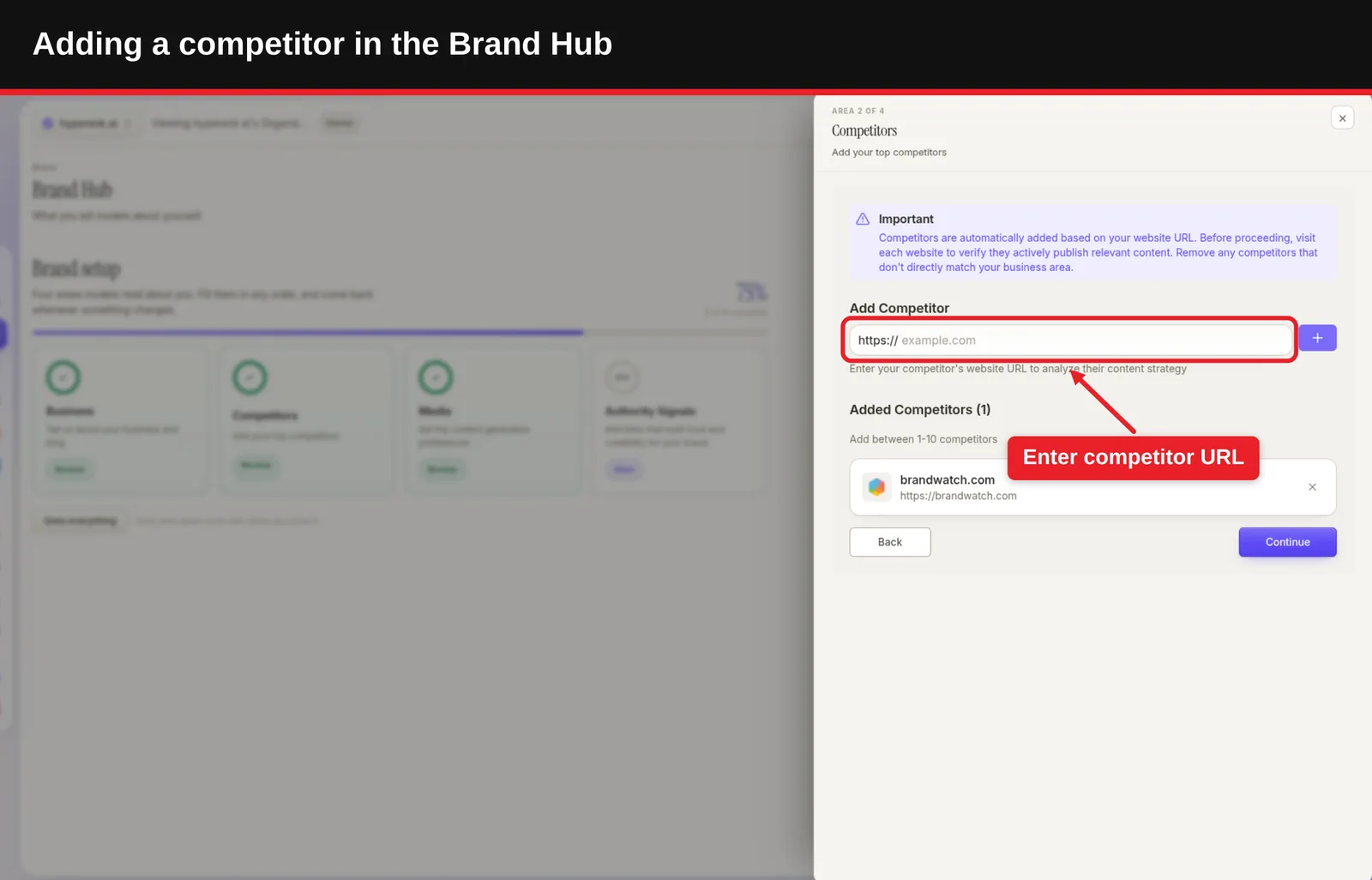
Task: Click the brandwatch.com logo thumbnail
Action: [876, 487]
